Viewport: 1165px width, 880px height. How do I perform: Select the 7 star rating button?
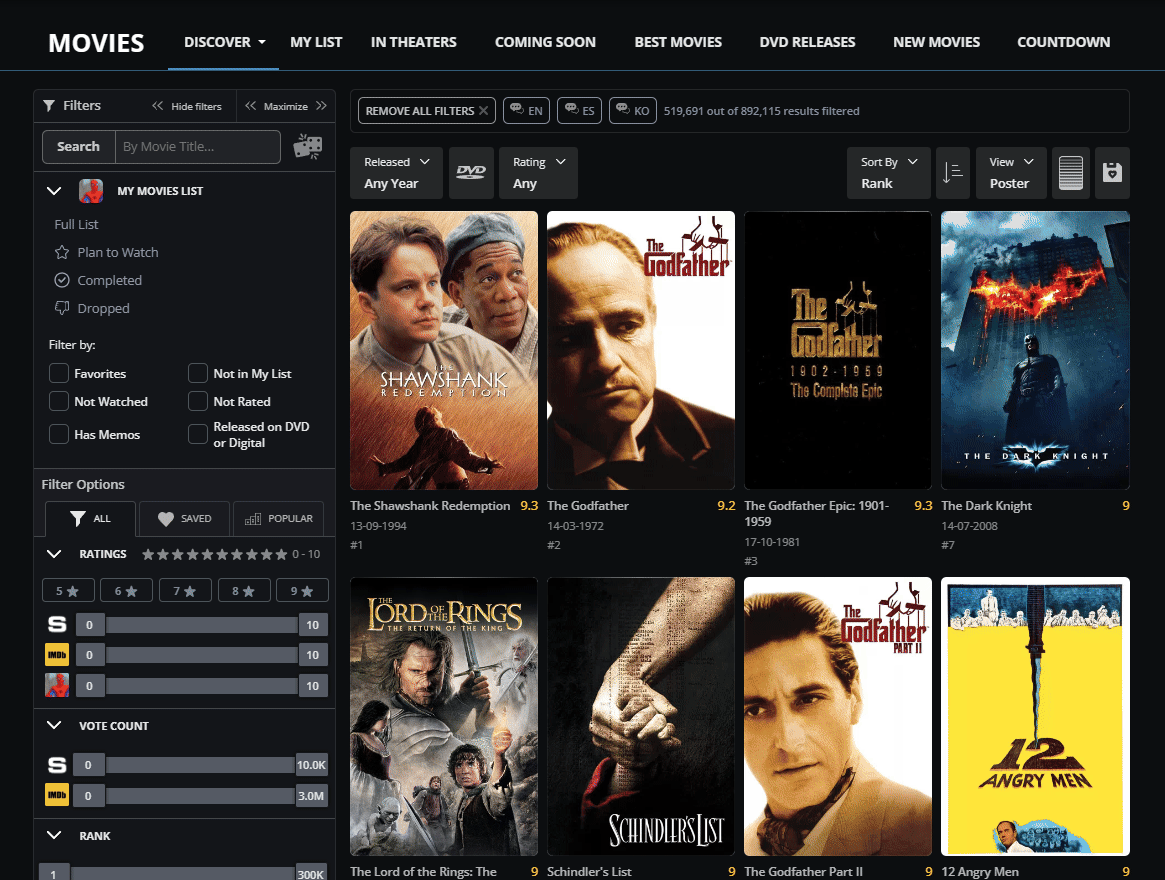coord(185,590)
